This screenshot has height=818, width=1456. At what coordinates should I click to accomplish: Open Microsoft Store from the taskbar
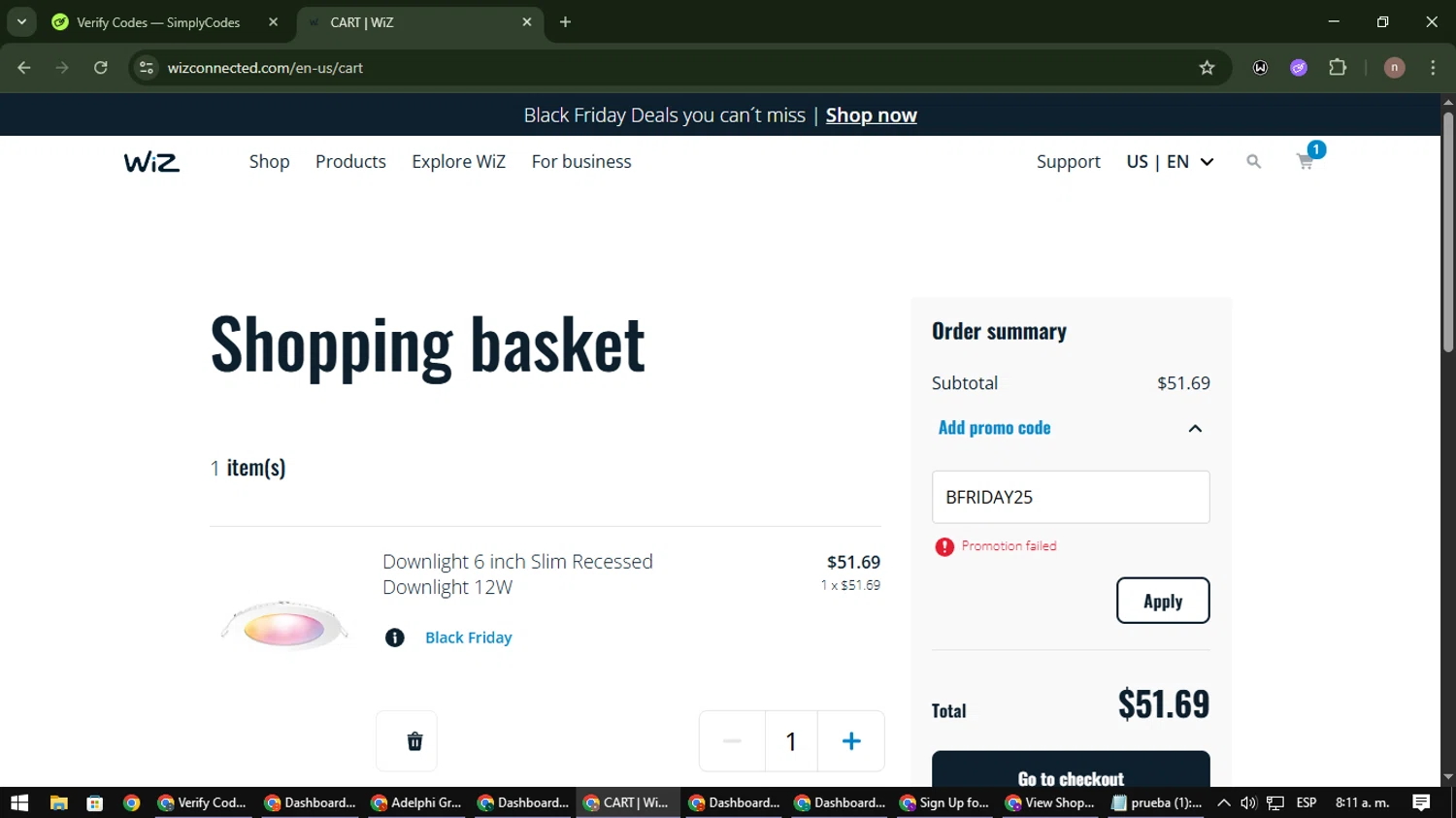tap(94, 802)
